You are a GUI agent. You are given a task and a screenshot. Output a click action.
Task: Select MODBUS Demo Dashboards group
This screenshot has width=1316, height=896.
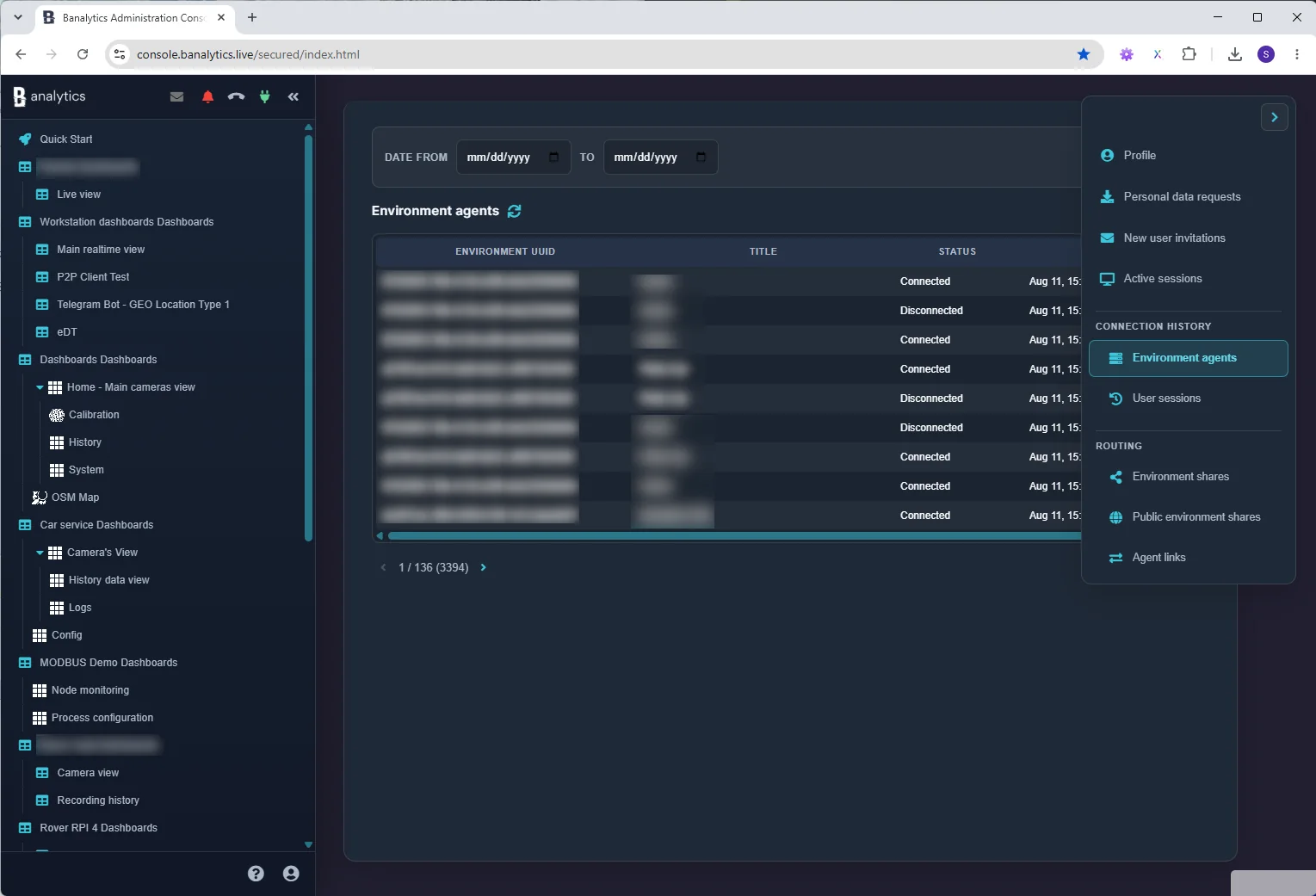tap(108, 663)
